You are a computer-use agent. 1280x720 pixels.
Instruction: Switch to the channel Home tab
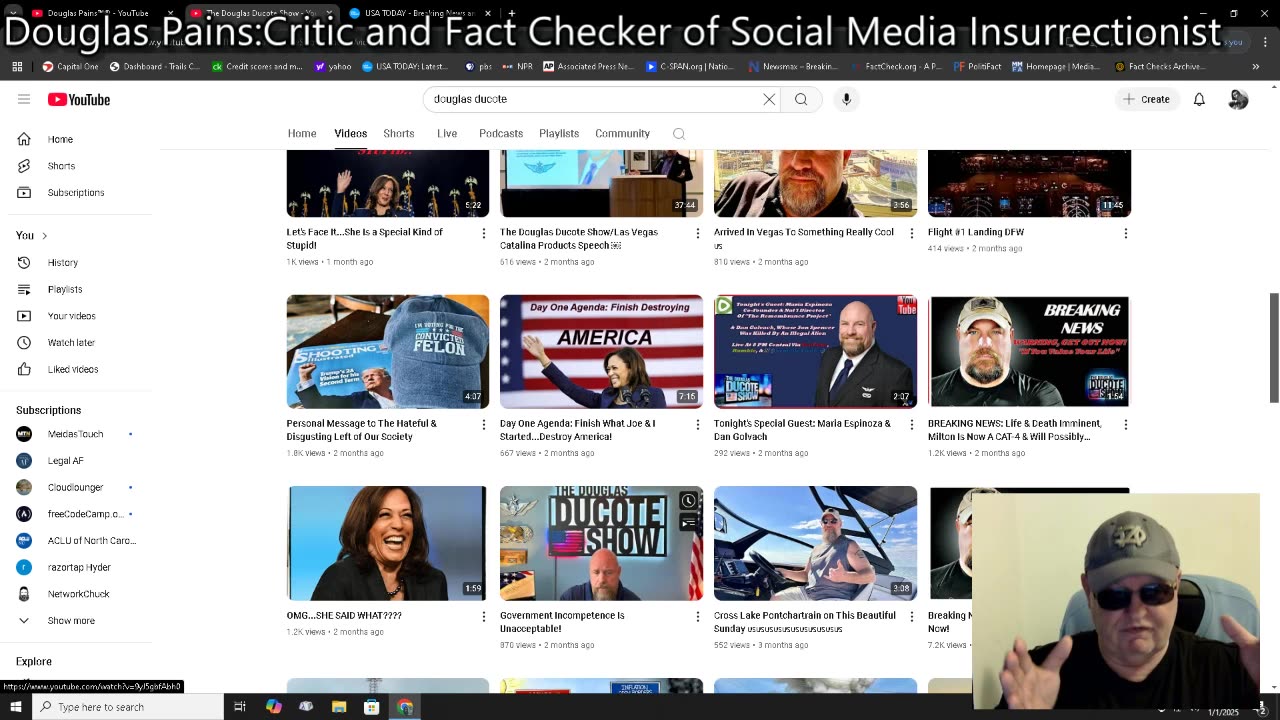[302, 133]
